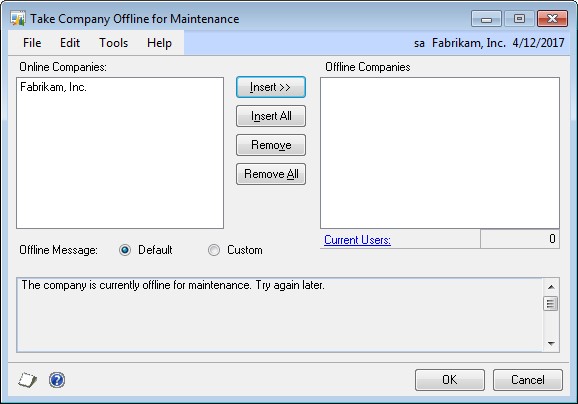Screen dimensions: 578x404
Task: Click the Fabrikam, Inc. company name in header
Action: point(469,43)
